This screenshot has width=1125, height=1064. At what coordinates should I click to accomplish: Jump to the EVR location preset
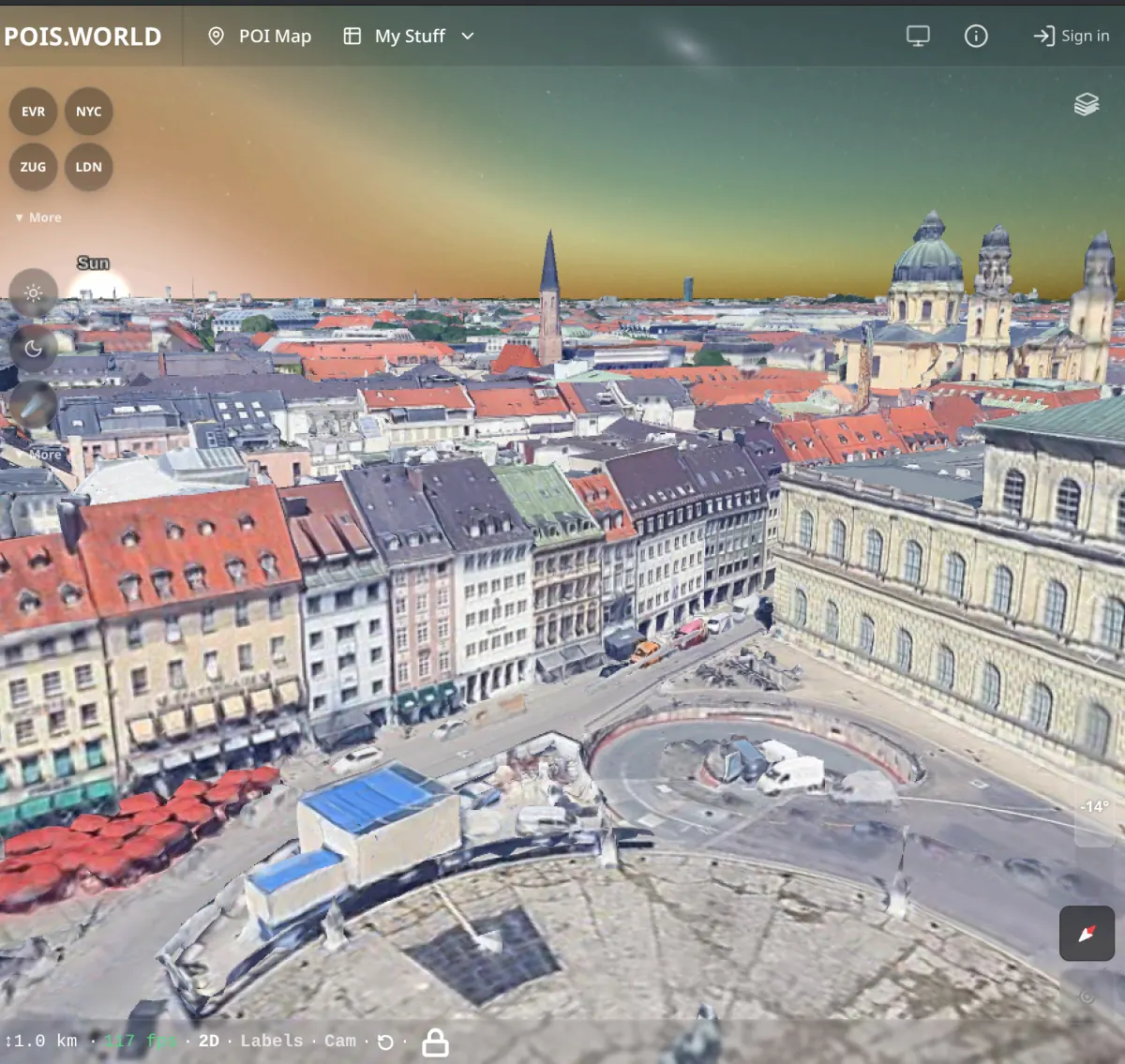click(x=34, y=112)
